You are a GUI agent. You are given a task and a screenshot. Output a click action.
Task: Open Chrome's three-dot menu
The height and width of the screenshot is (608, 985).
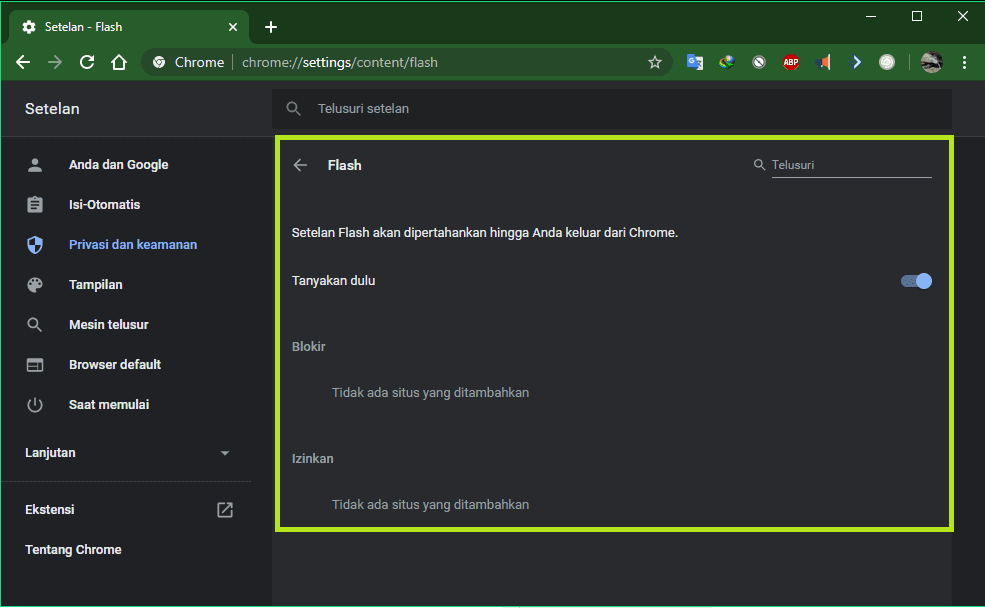[x=964, y=62]
